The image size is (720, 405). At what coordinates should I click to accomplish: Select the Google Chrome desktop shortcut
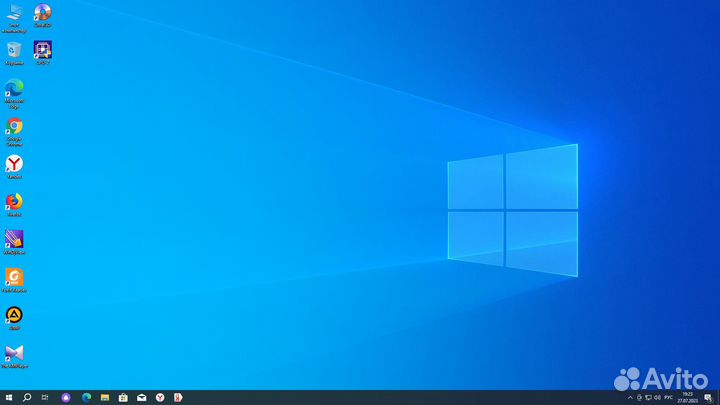[x=14, y=132]
